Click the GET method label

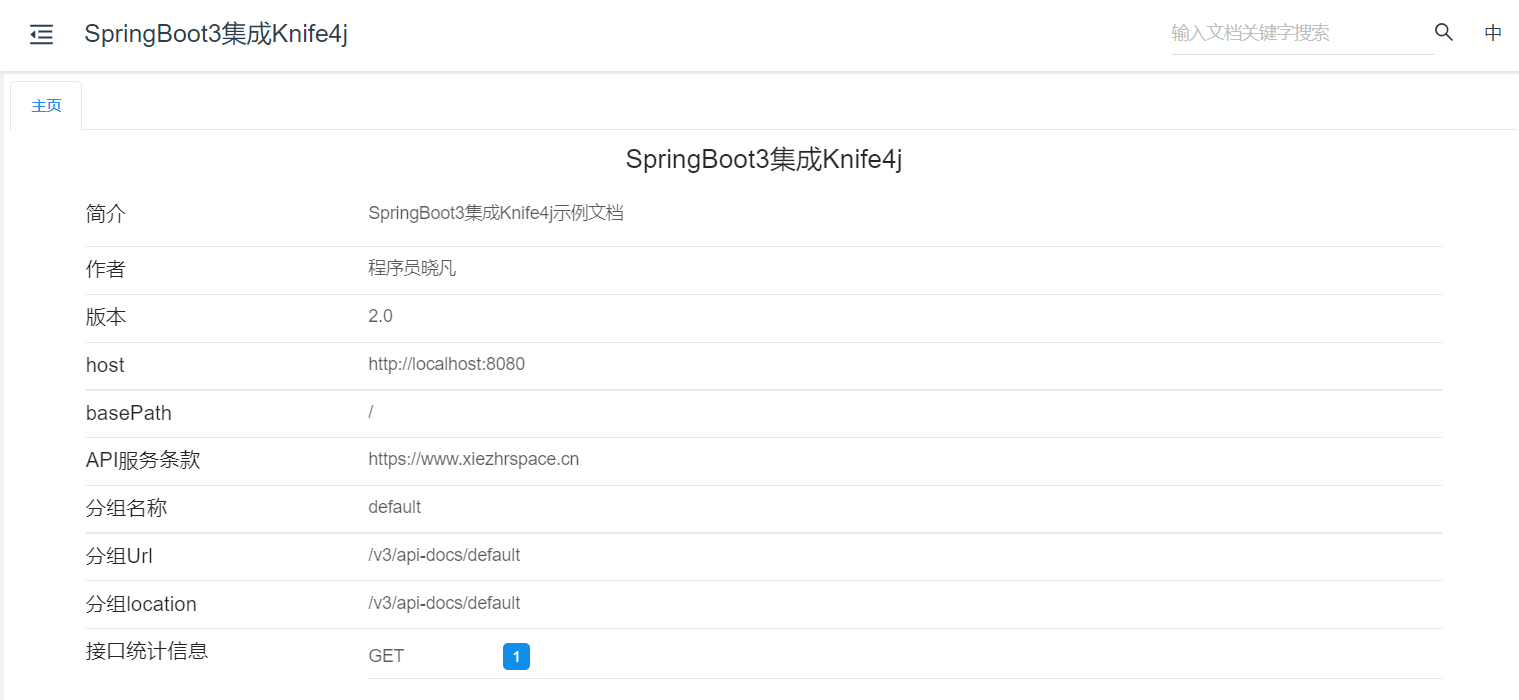coord(386,656)
